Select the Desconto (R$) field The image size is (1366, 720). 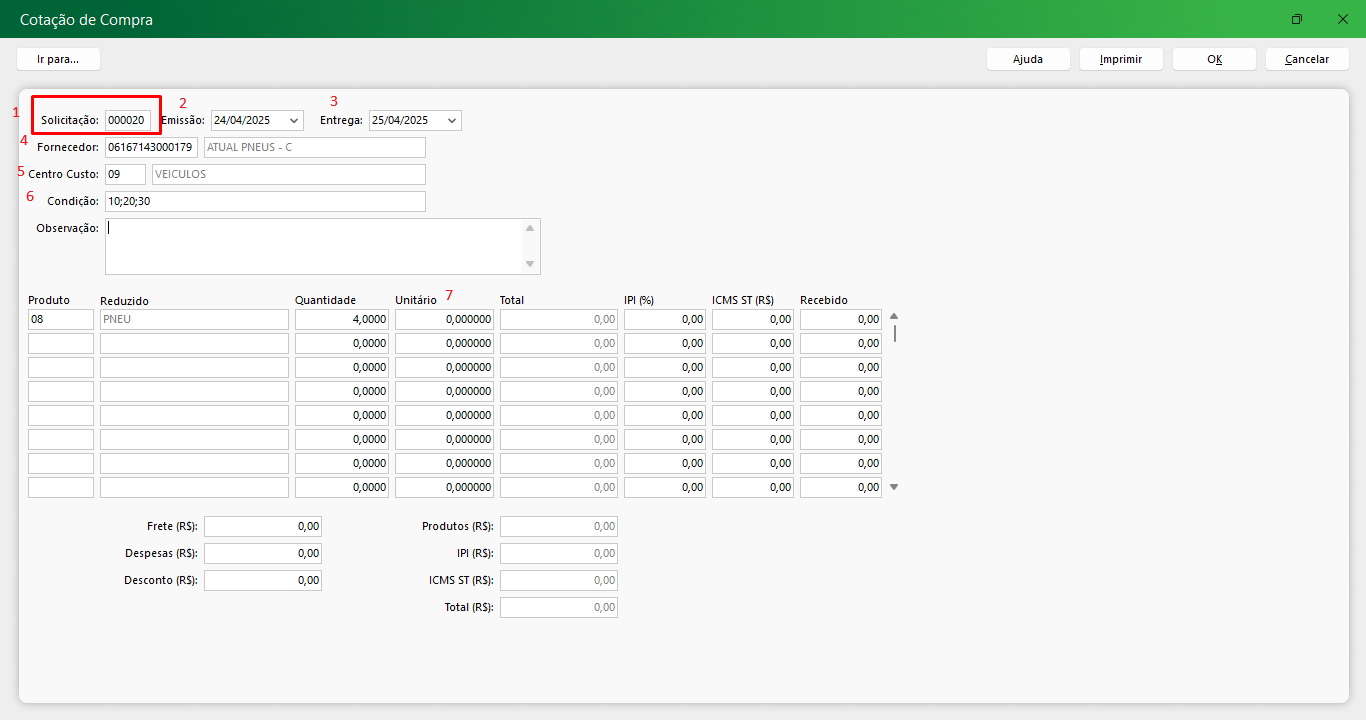263,580
